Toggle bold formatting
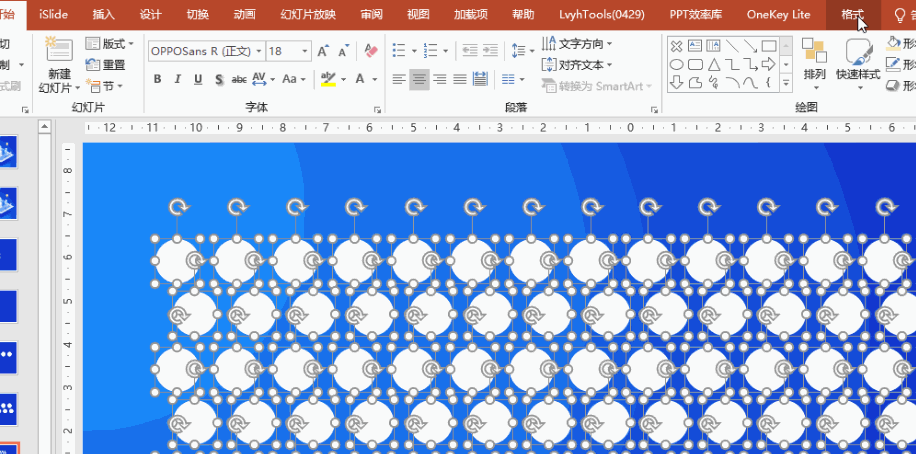This screenshot has width=916, height=454. click(x=157, y=79)
